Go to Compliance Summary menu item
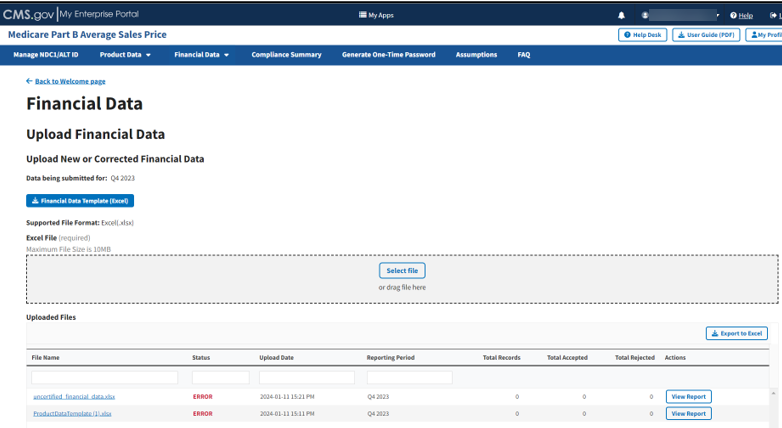This screenshot has height=428, width=782. [x=286, y=55]
